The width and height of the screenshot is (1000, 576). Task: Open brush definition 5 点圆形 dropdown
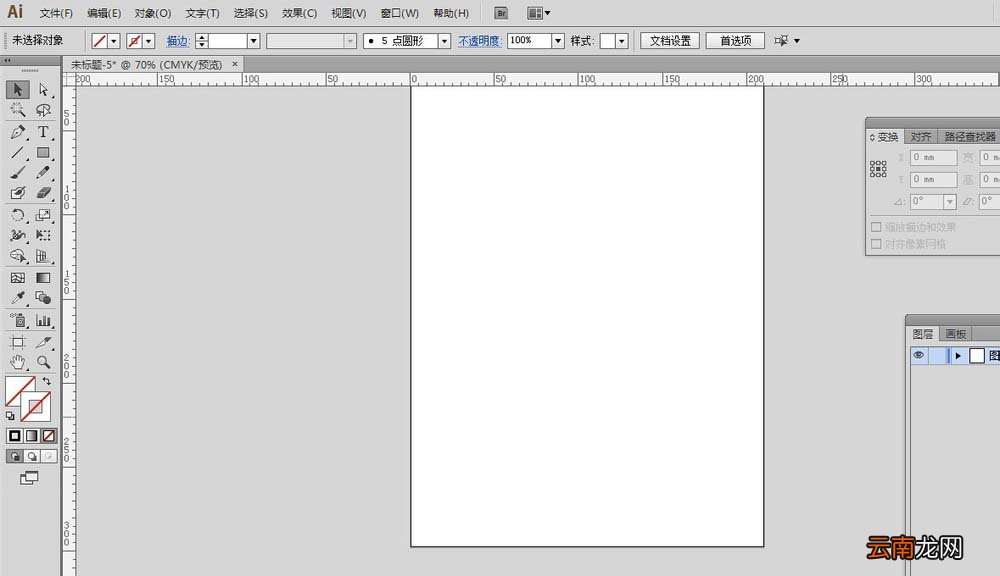click(x=445, y=41)
